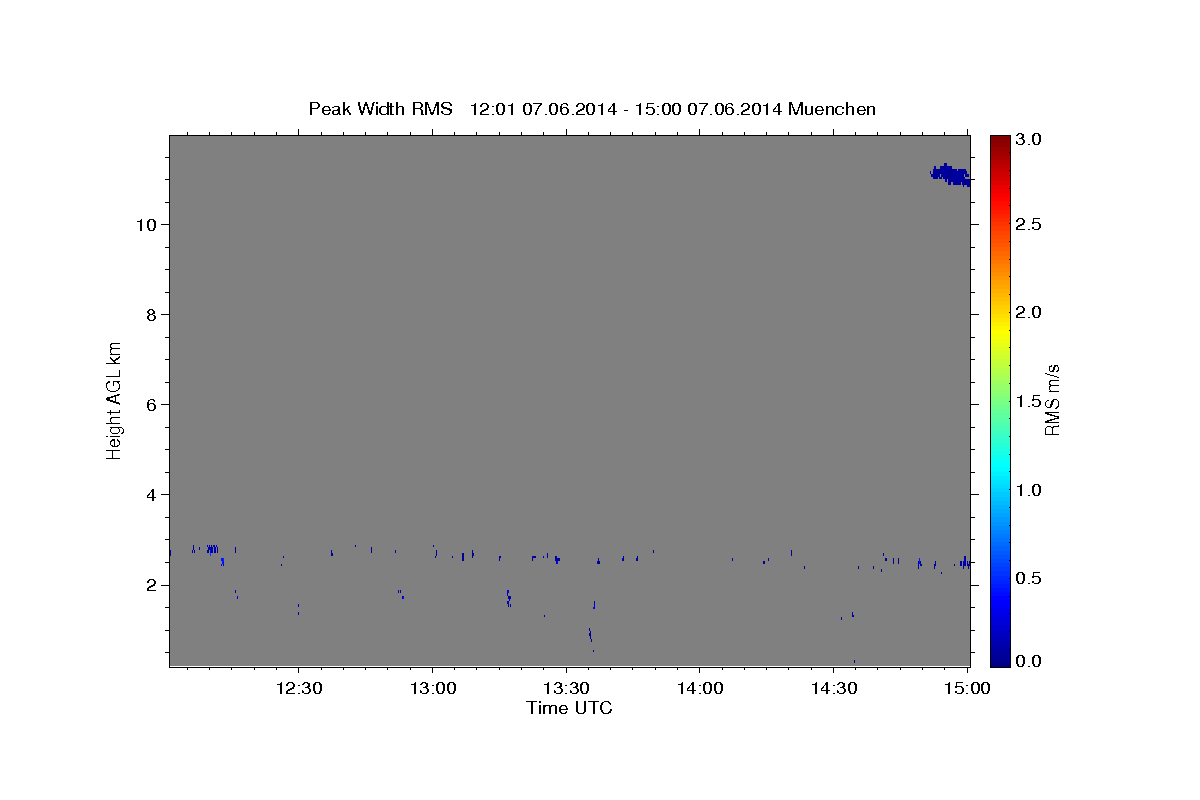Click the 13:00 time tick label

pos(432,688)
